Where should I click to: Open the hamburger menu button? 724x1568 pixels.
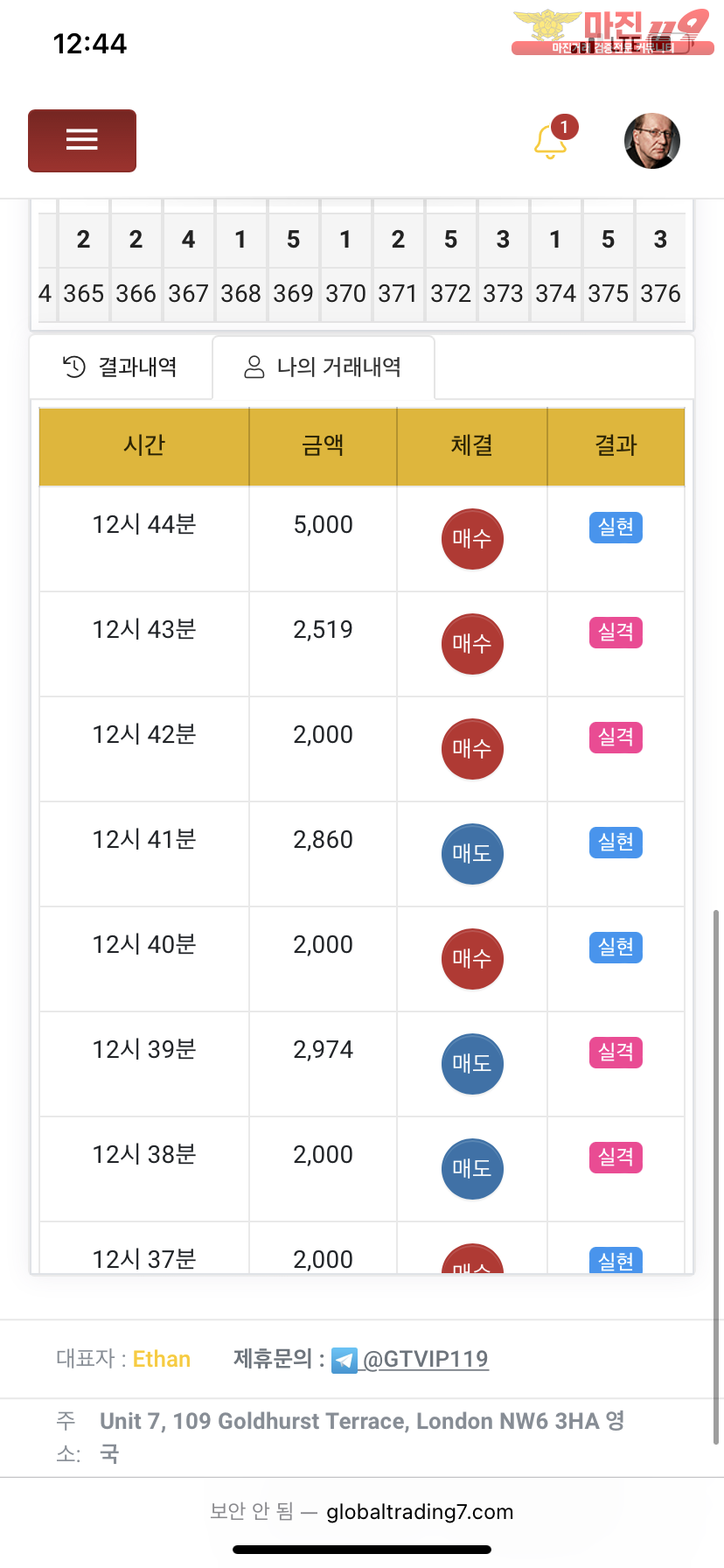82,140
